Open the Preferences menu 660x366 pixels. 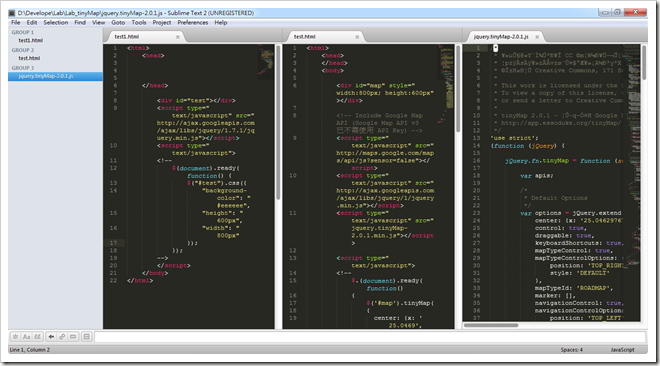(193, 22)
